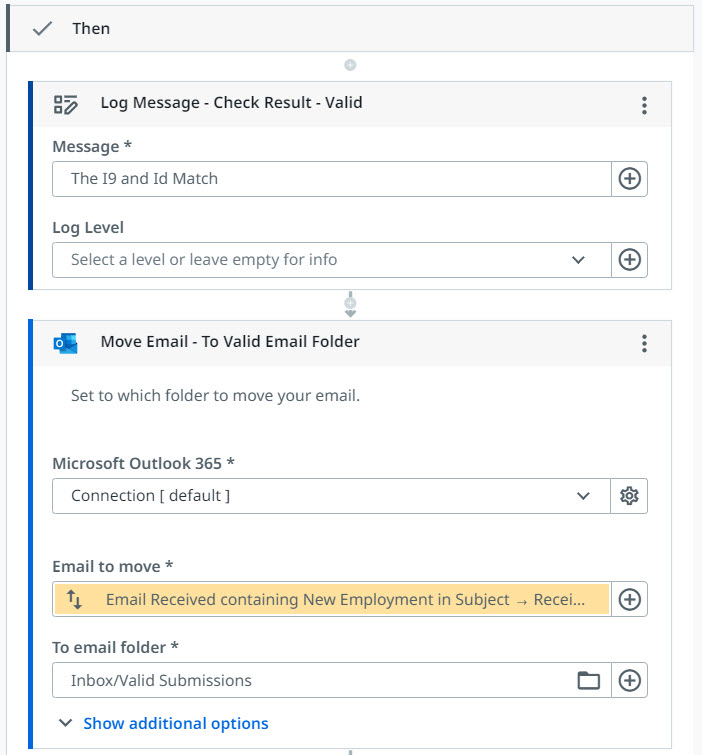Open the Move Email three-dot options menu

[x=644, y=344]
